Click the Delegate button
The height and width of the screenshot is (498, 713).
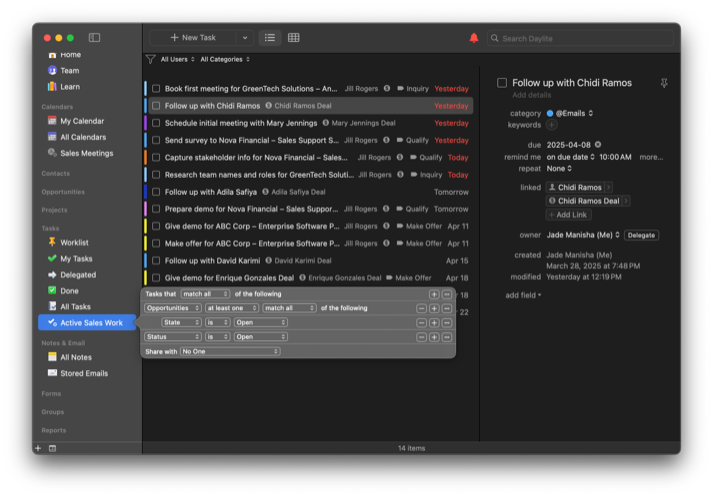(x=641, y=235)
